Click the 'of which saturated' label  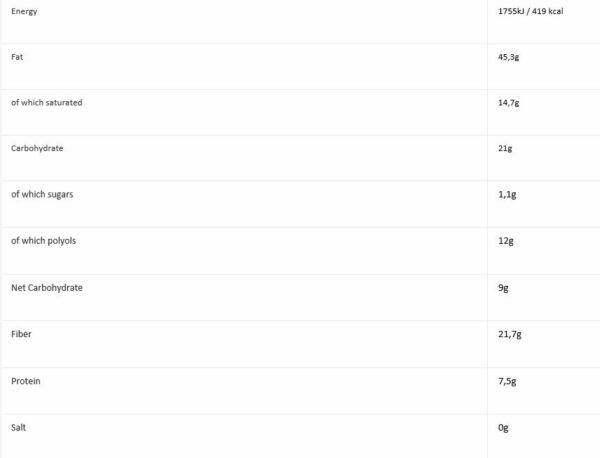click(46, 103)
